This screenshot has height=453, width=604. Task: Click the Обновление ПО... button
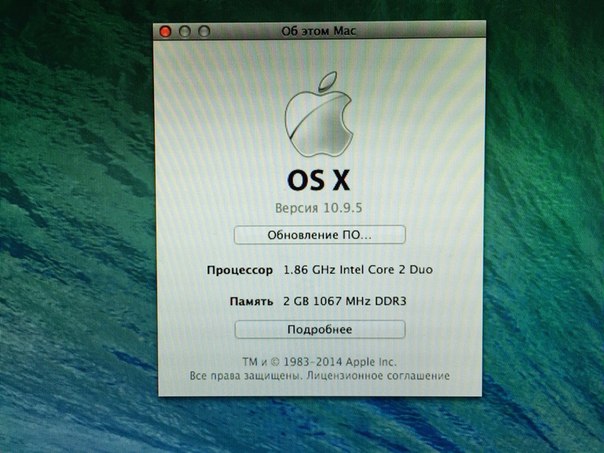[x=320, y=235]
